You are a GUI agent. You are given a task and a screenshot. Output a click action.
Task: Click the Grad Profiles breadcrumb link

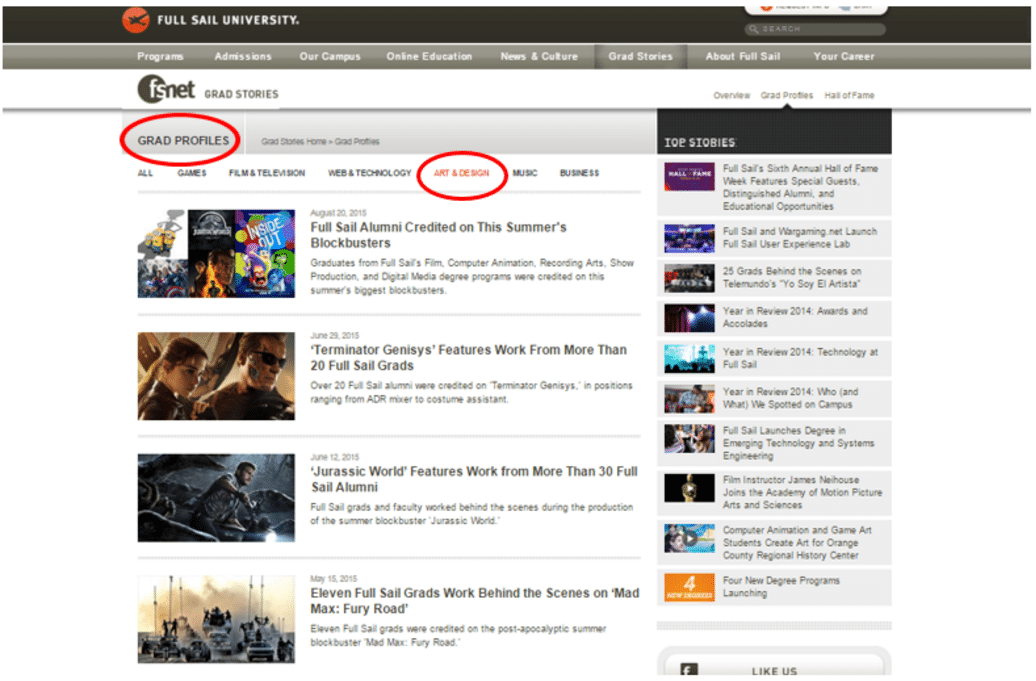tap(357, 141)
